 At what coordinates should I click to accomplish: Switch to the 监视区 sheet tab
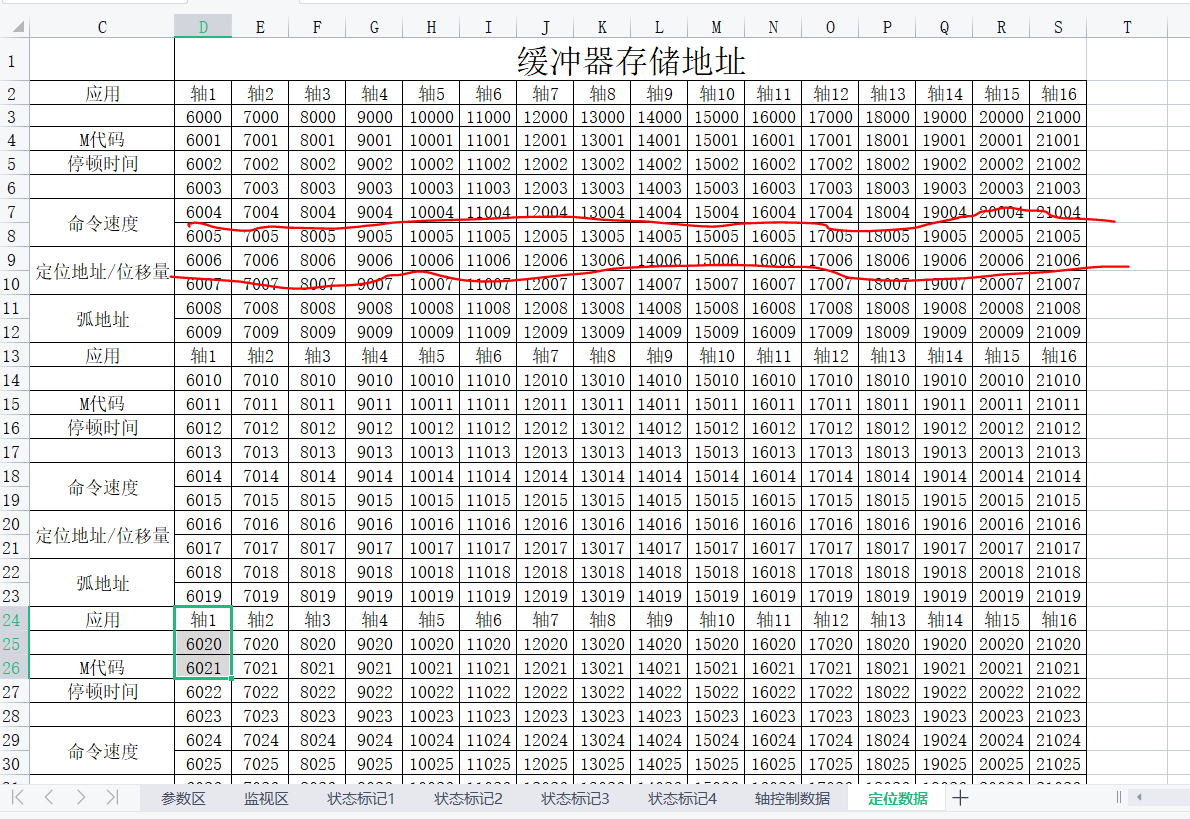266,798
